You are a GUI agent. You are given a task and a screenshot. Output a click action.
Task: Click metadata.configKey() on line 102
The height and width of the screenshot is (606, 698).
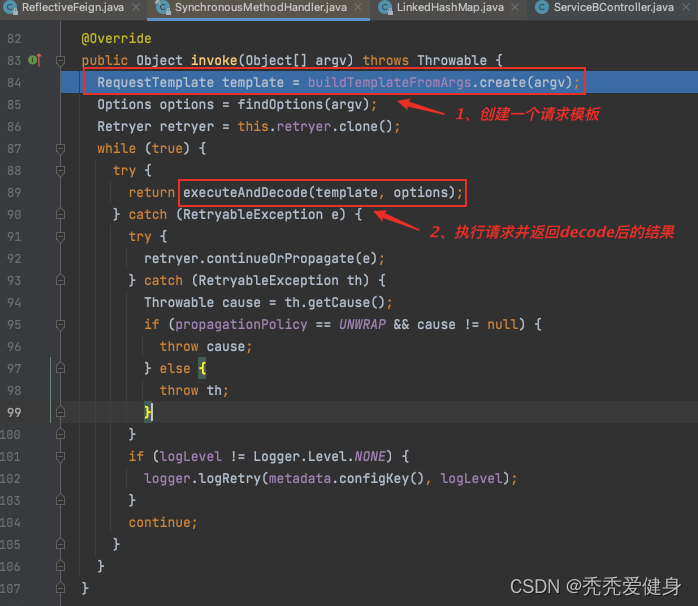(346, 479)
